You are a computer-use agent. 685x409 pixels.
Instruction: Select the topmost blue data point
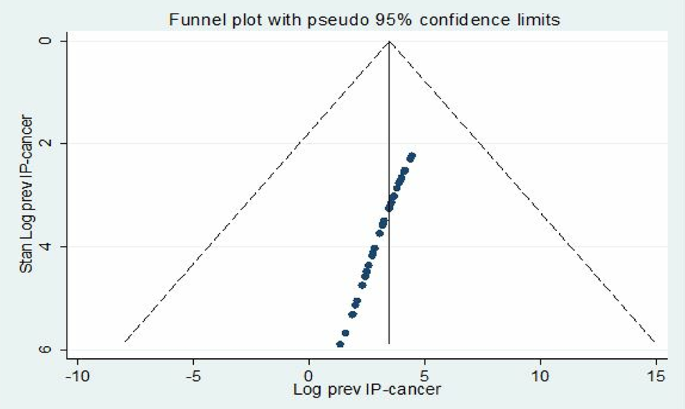tap(411, 157)
